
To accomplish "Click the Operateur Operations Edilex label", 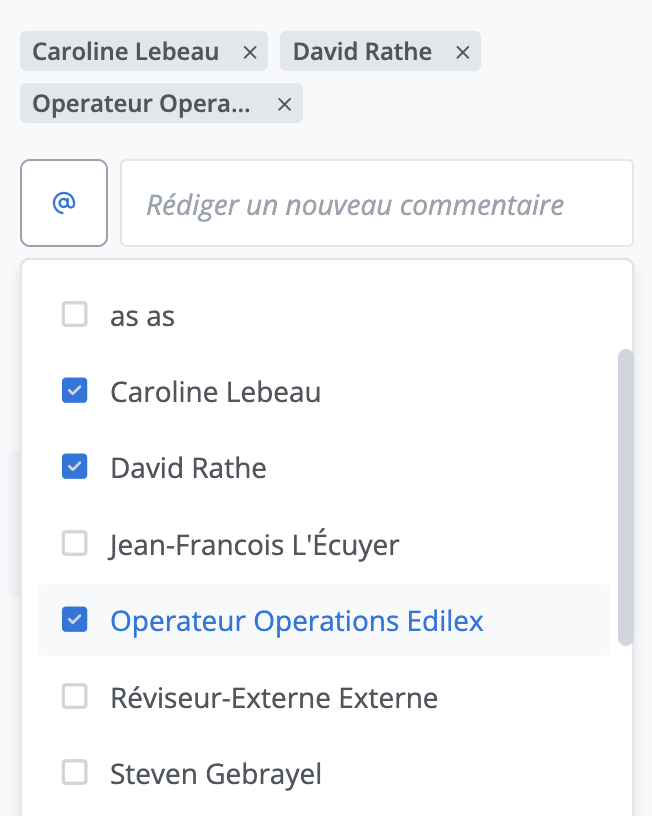I will click(x=296, y=621).
